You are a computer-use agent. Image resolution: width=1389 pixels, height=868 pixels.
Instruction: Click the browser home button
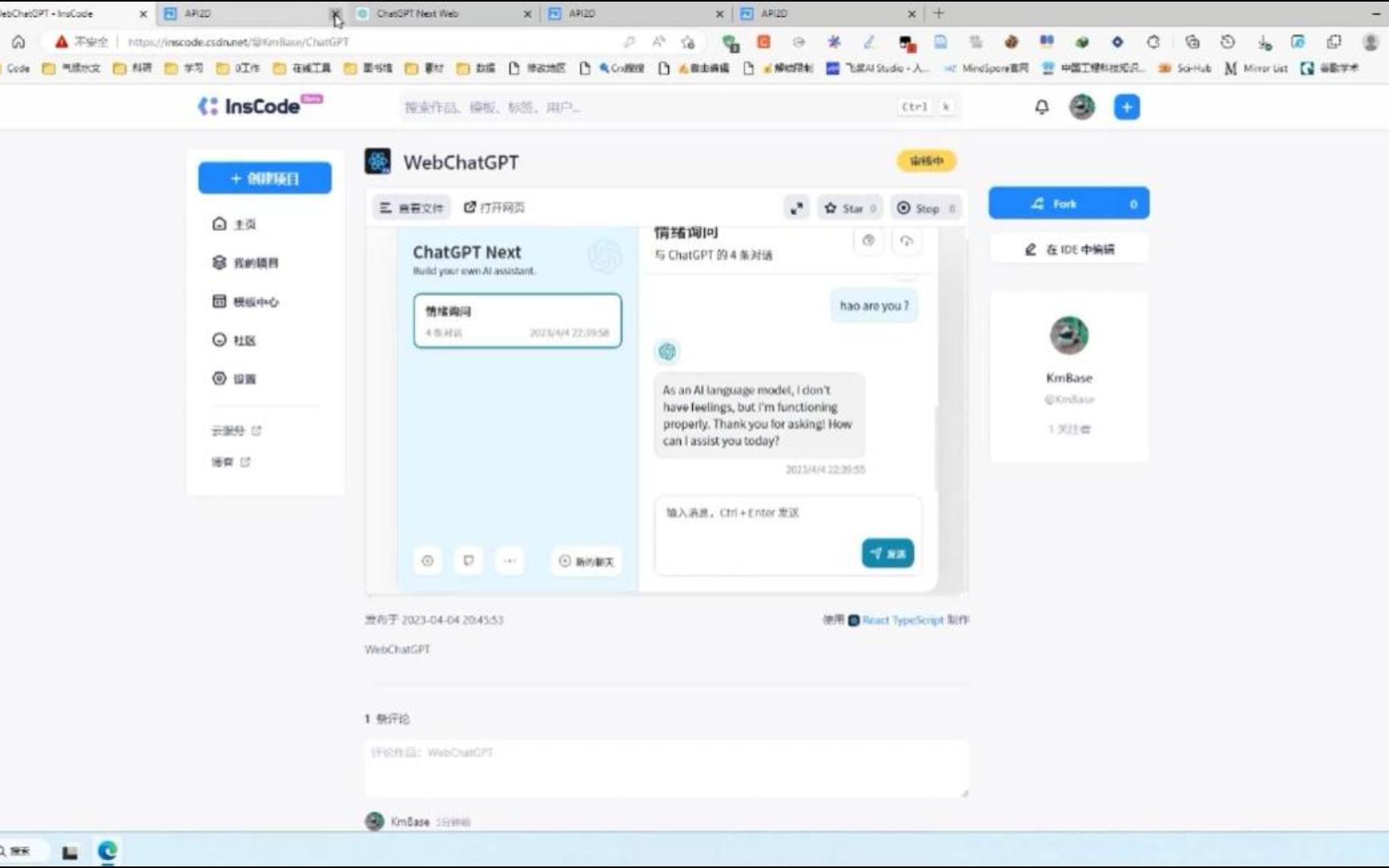coord(18,42)
